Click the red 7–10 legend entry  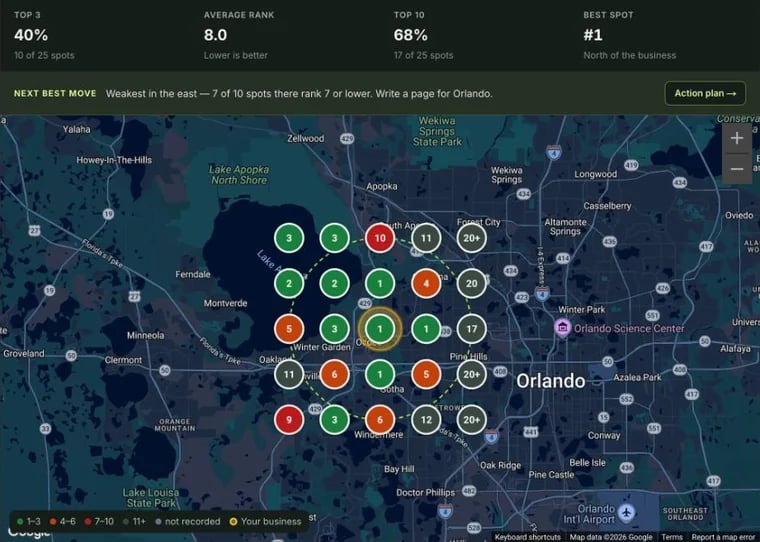click(x=99, y=522)
